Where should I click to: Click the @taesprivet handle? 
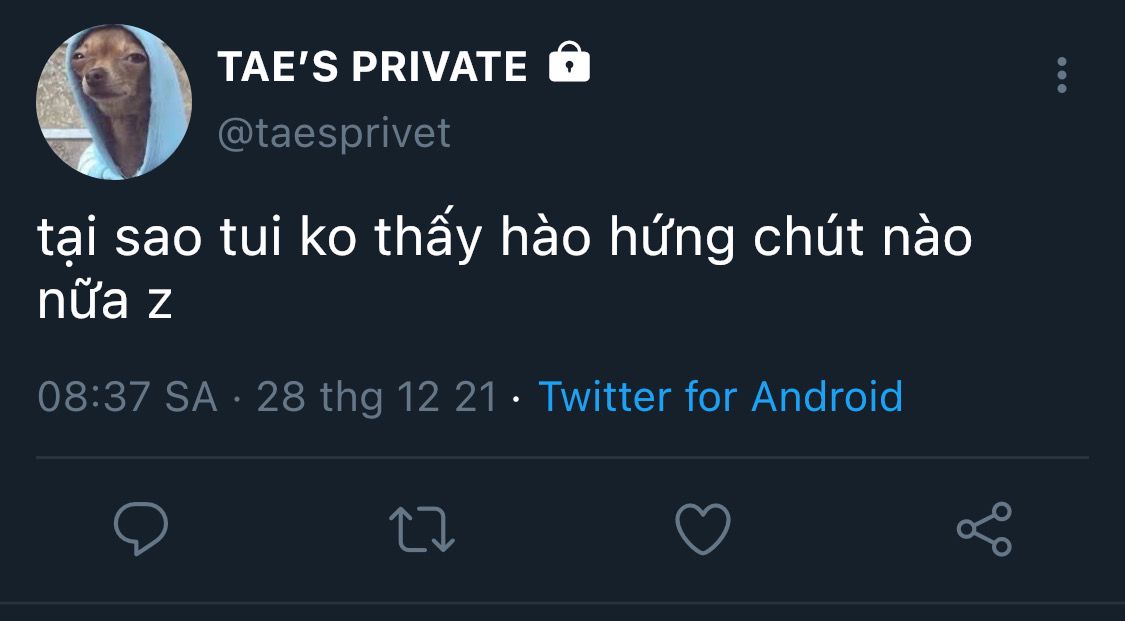tap(334, 133)
